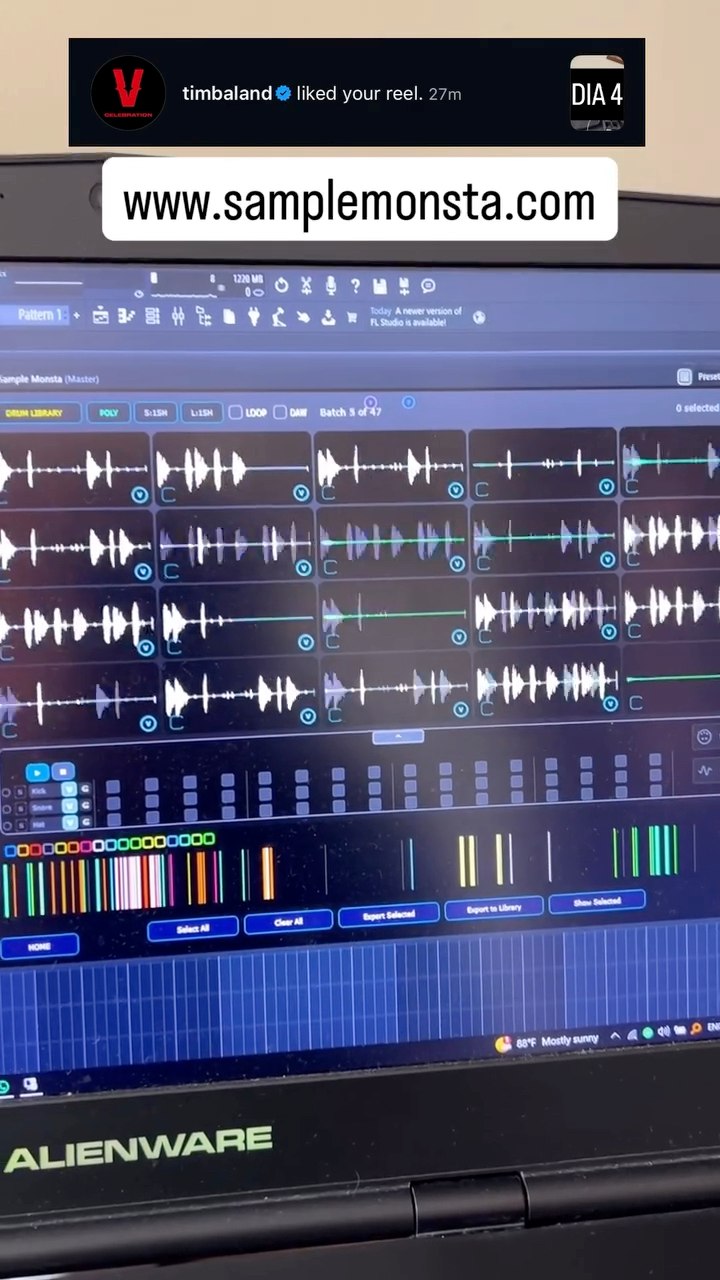The height and width of the screenshot is (1280, 720).
Task: Click the Clear All button
Action: point(288,921)
